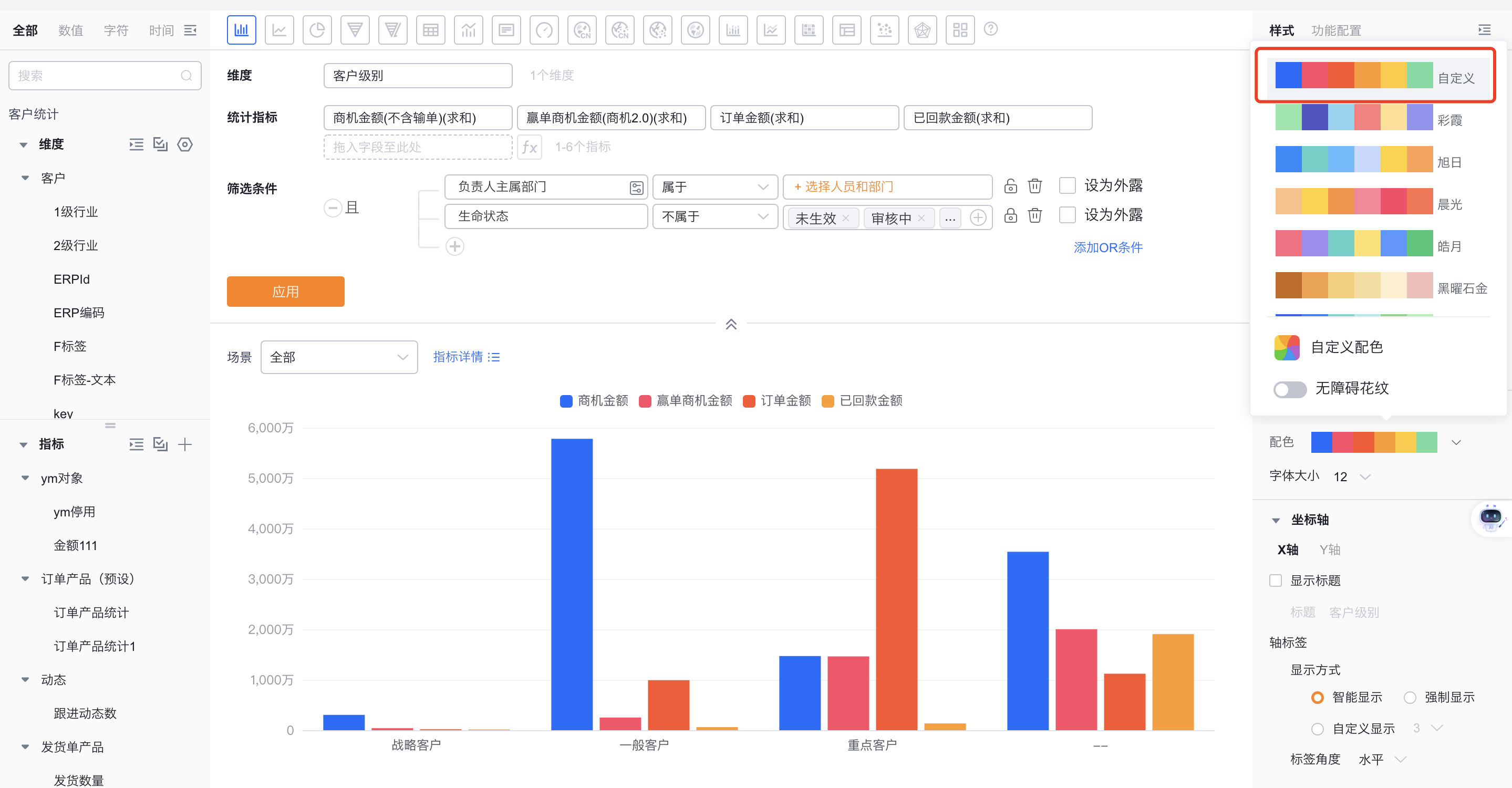
Task: Click the lock icon for 生命状态 filter
Action: (1010, 215)
